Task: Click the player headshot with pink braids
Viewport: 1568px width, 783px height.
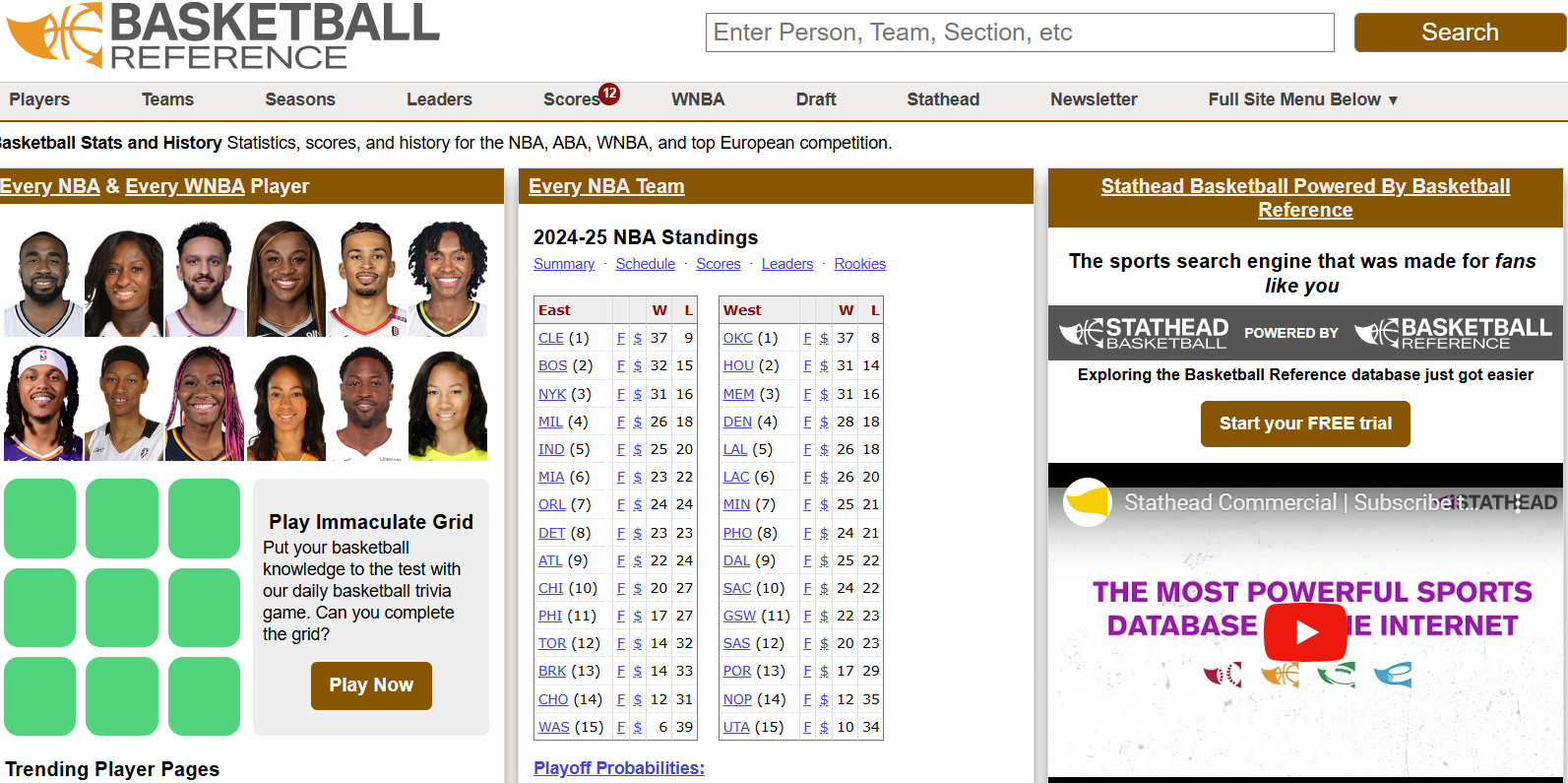Action: (205, 403)
